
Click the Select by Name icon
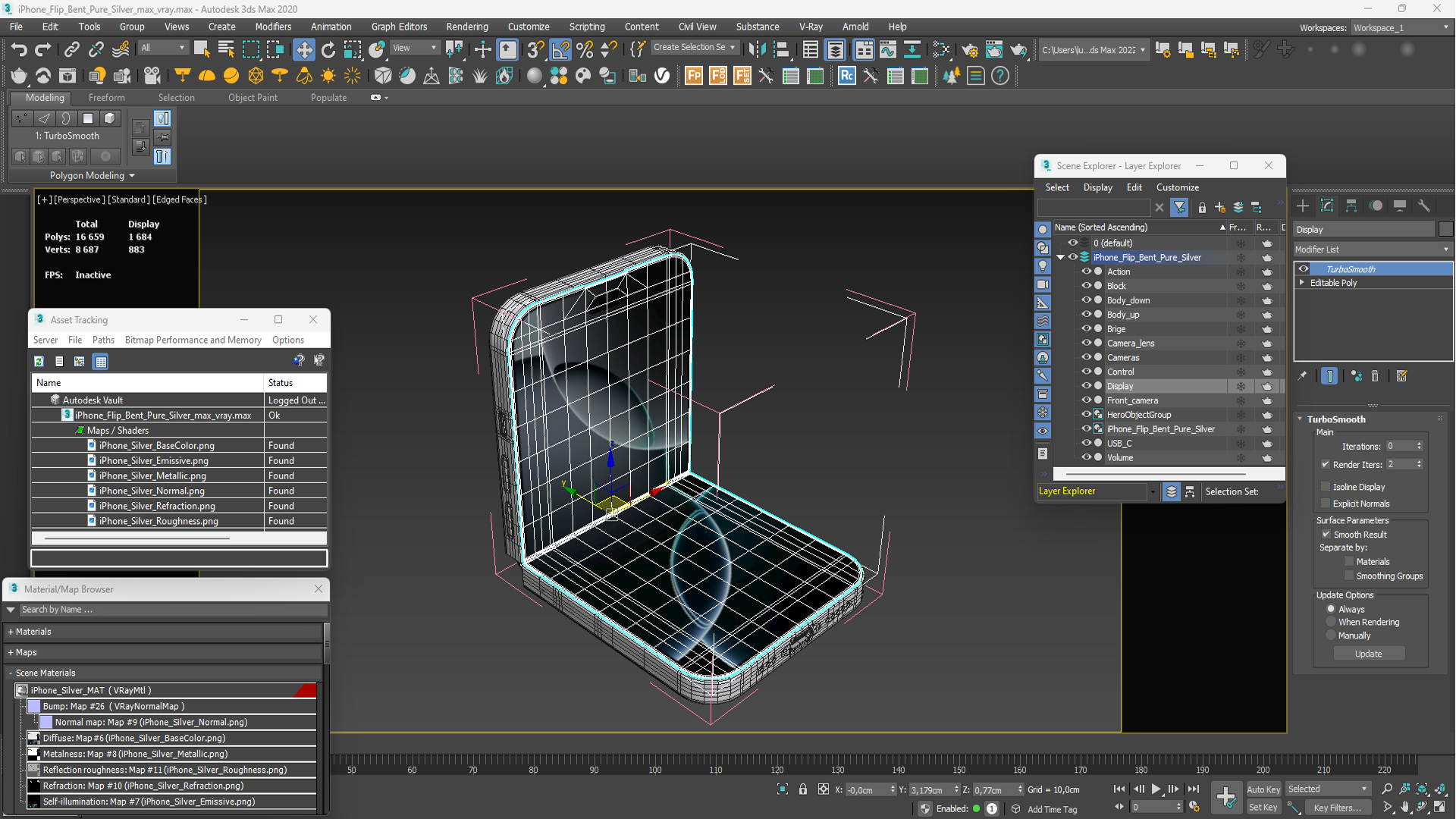[x=226, y=50]
